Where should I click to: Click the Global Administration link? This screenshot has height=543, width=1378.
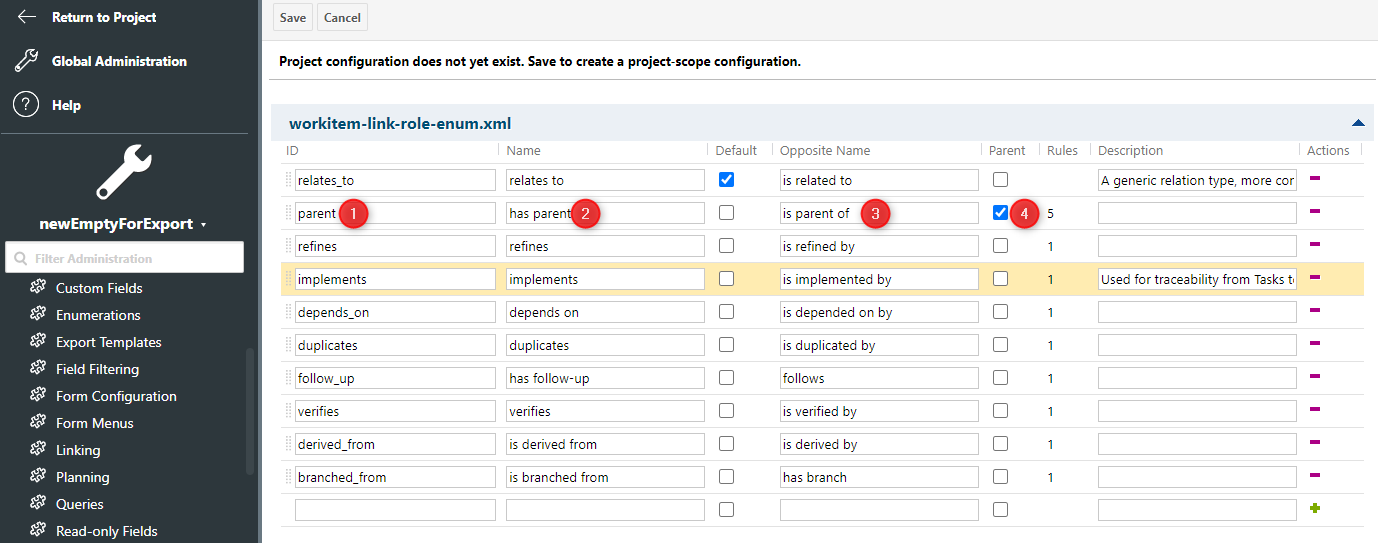119,61
